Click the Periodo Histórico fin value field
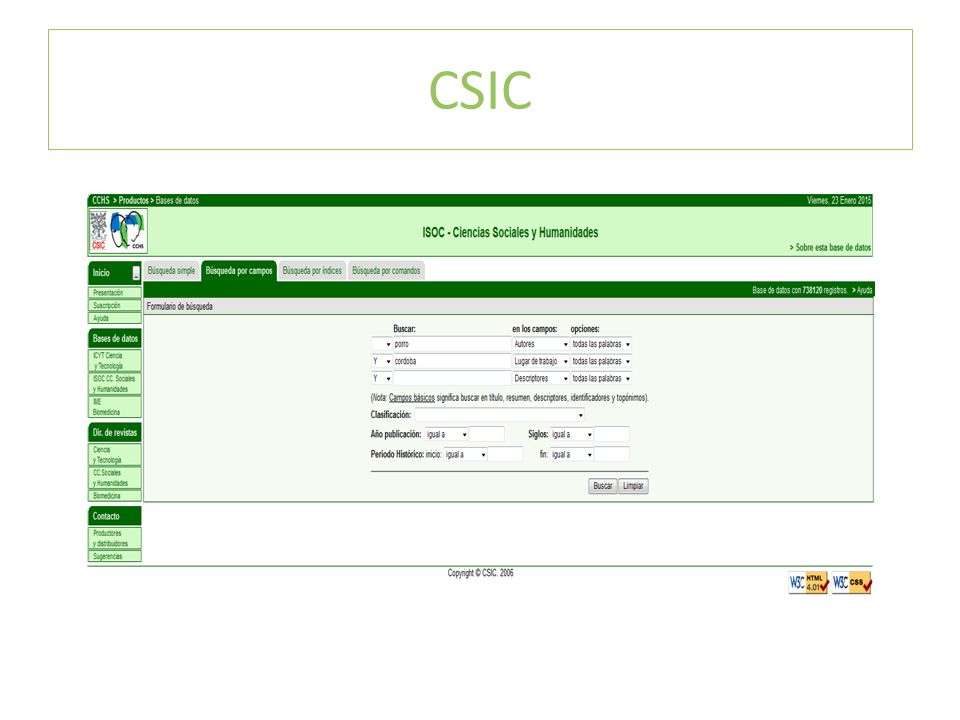 click(x=612, y=455)
